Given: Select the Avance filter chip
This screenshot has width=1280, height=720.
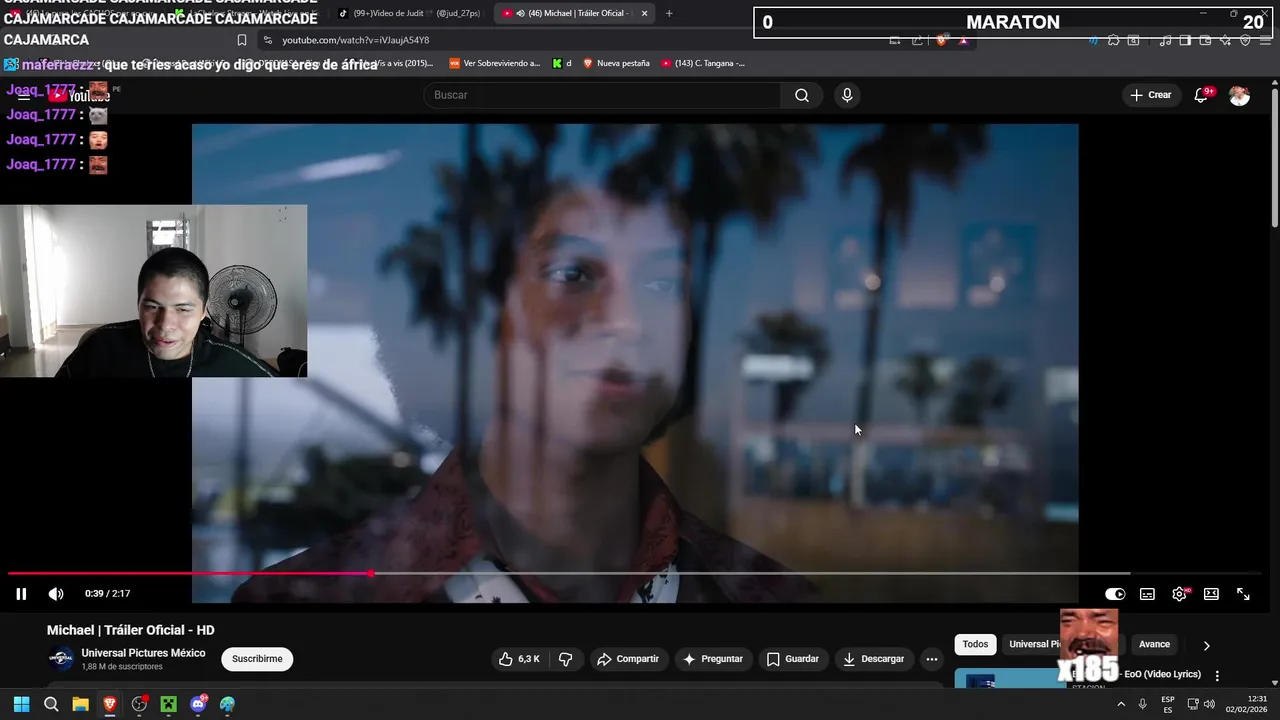Looking at the screenshot, I should pos(1154,644).
